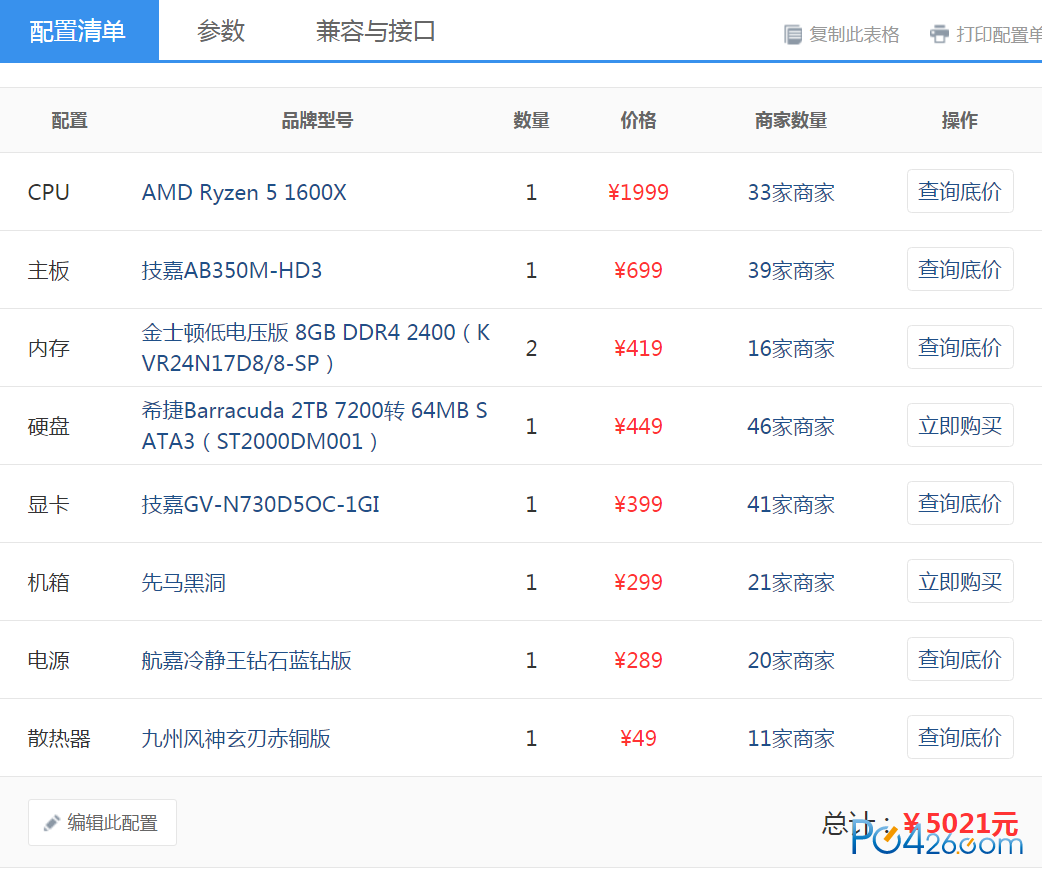Click the 20家商家 link
Screen dimensions: 1042x873
(791, 660)
